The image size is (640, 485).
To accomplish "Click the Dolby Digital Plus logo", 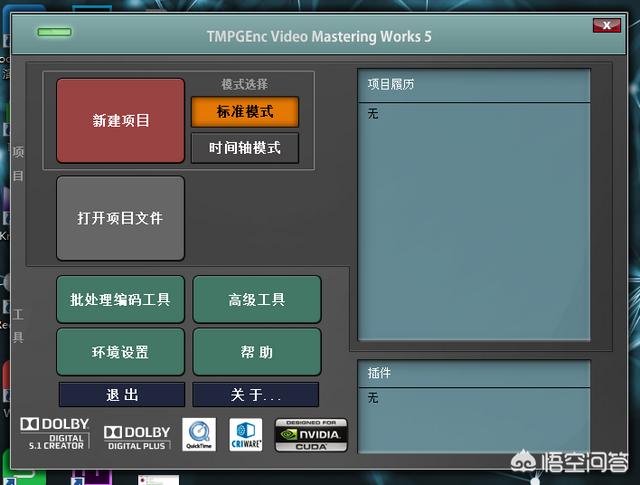I will click(137, 438).
